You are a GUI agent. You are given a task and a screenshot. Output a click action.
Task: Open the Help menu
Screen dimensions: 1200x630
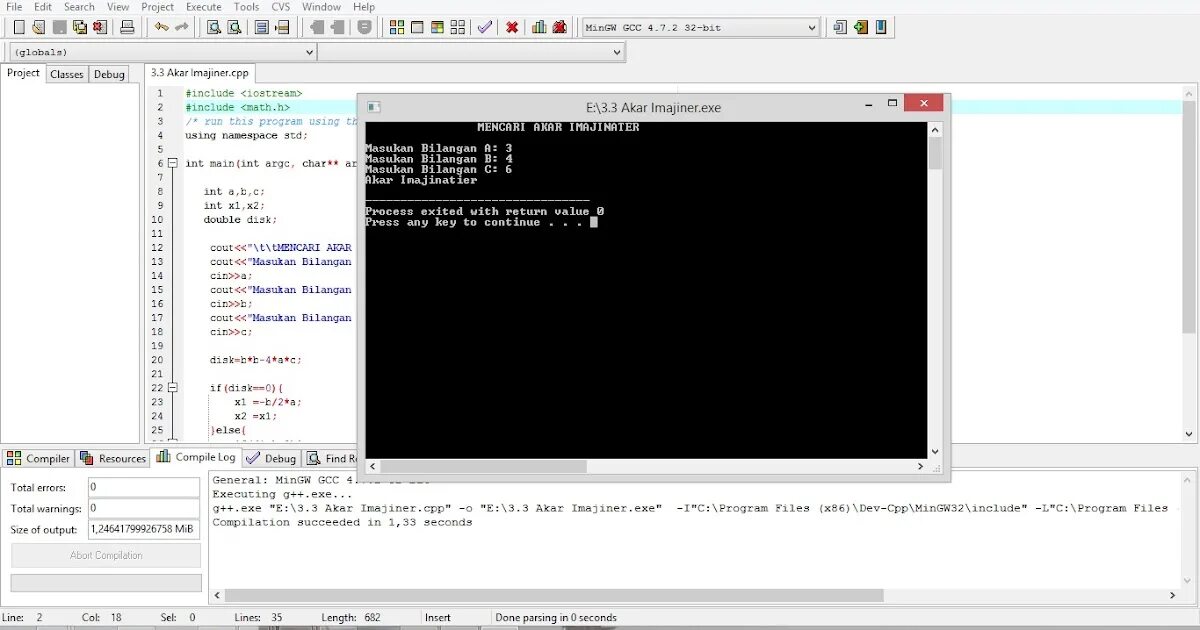[364, 7]
